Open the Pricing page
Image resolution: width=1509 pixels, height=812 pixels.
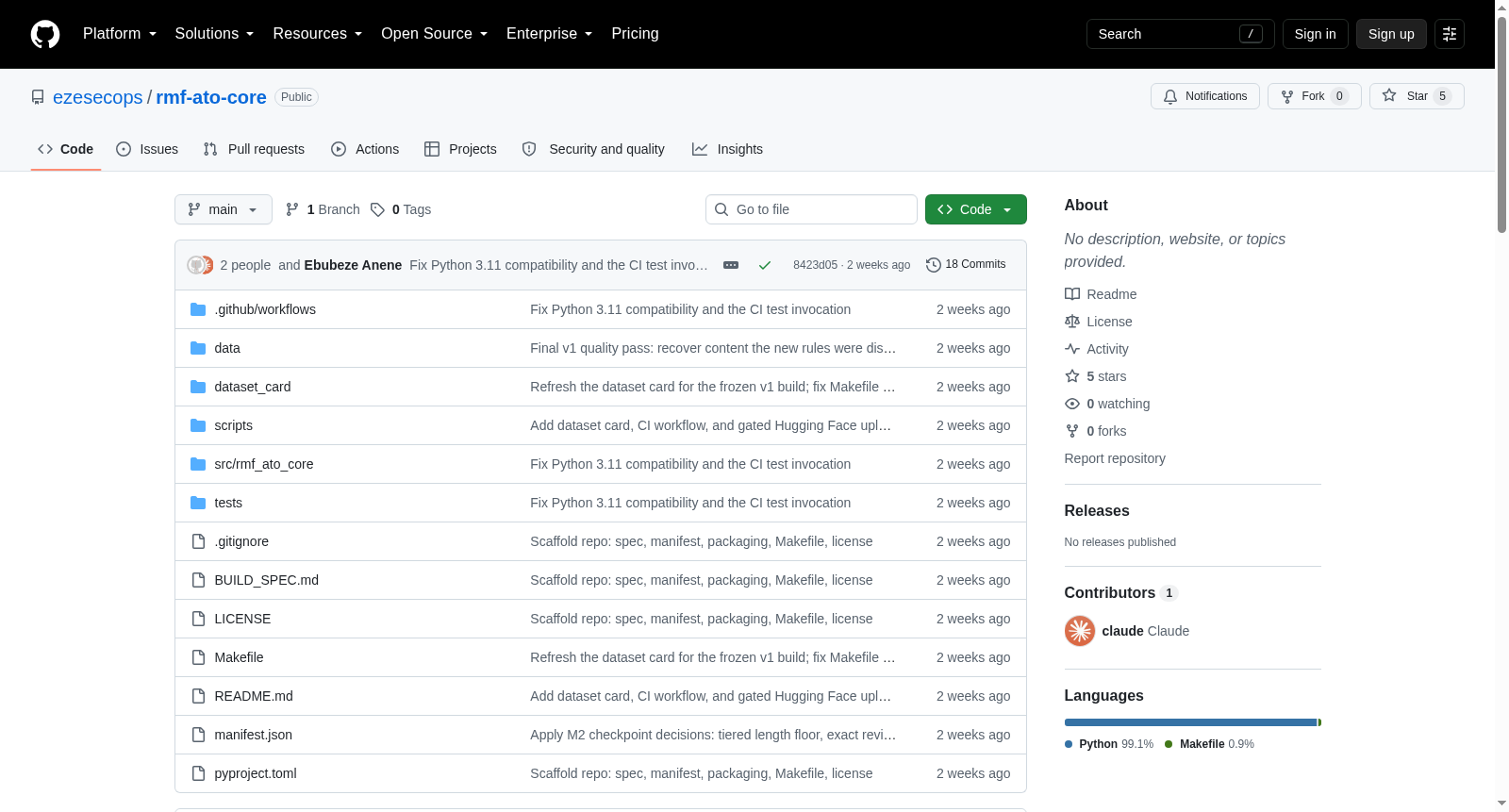click(x=635, y=34)
